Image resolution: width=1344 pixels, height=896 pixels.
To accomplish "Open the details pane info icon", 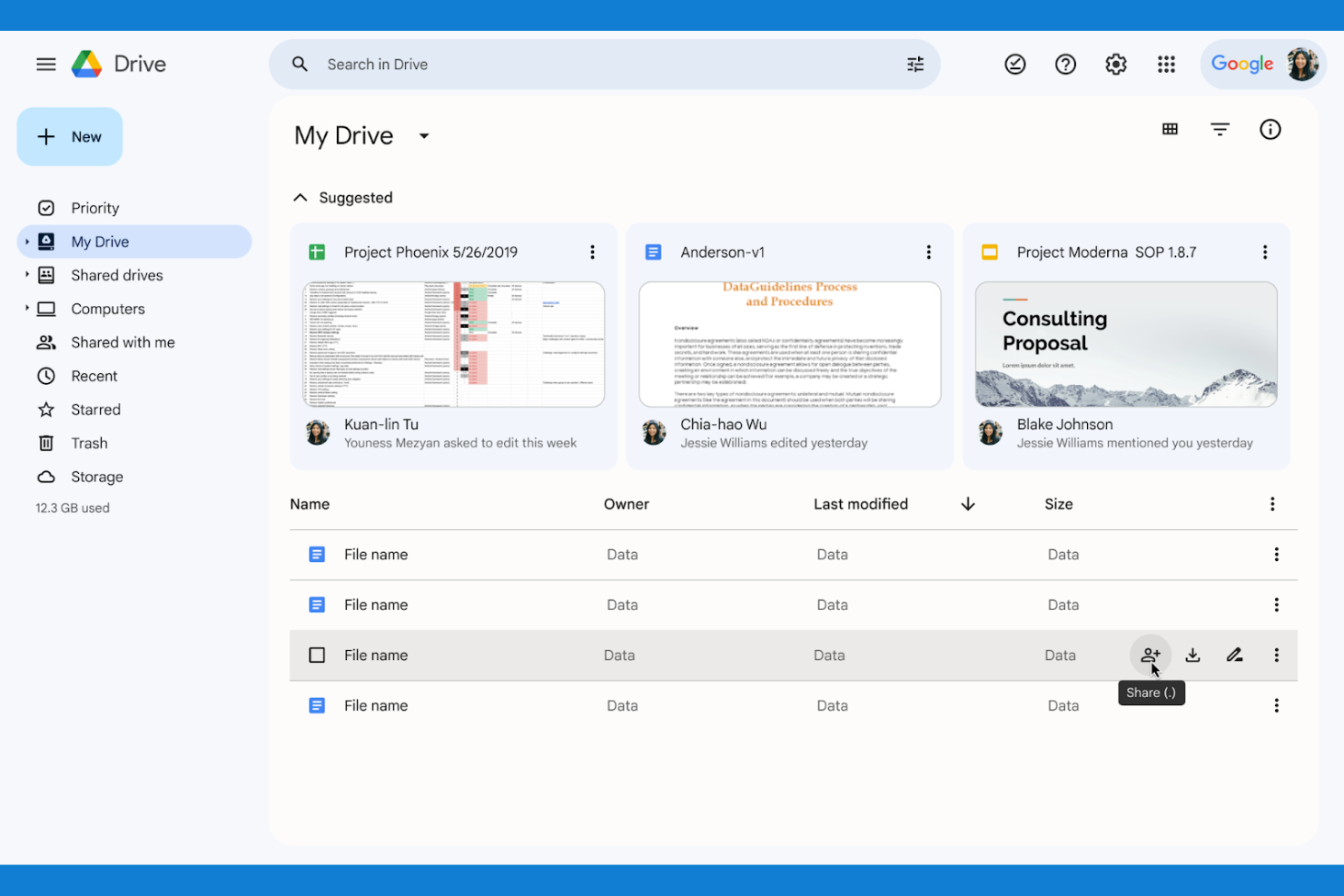I will [x=1270, y=129].
